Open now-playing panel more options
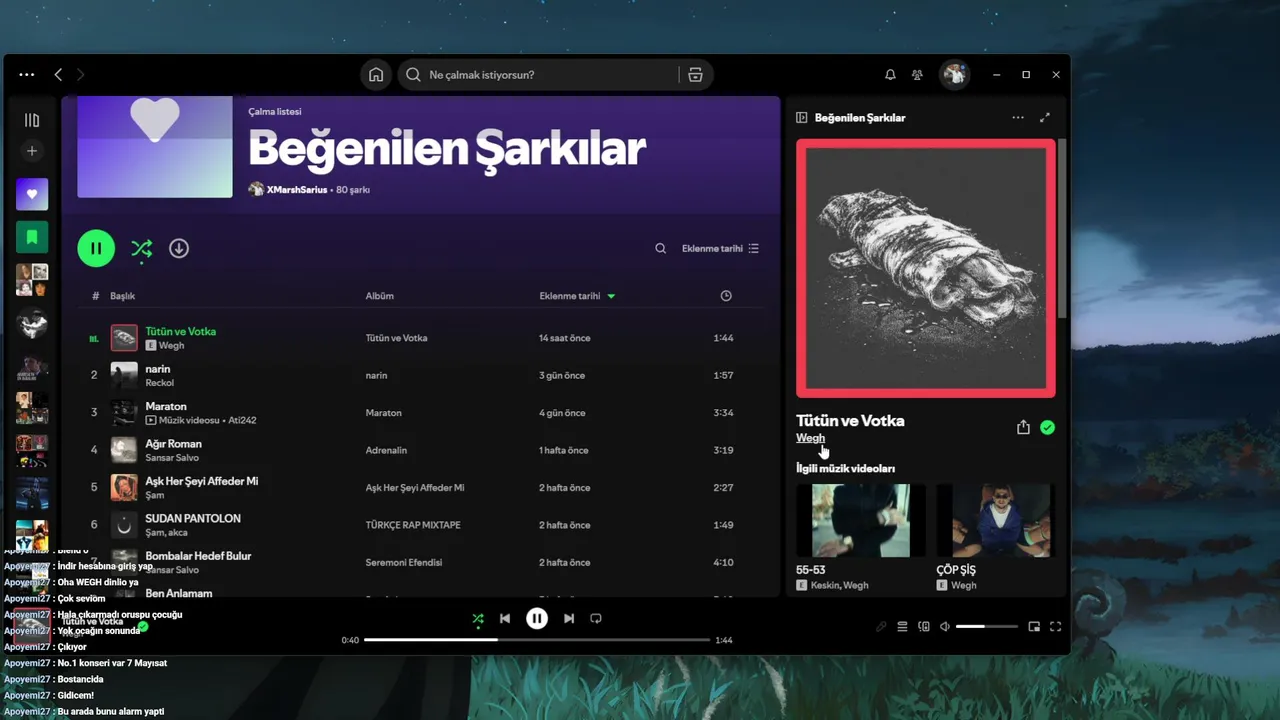The image size is (1280, 720). [1018, 117]
